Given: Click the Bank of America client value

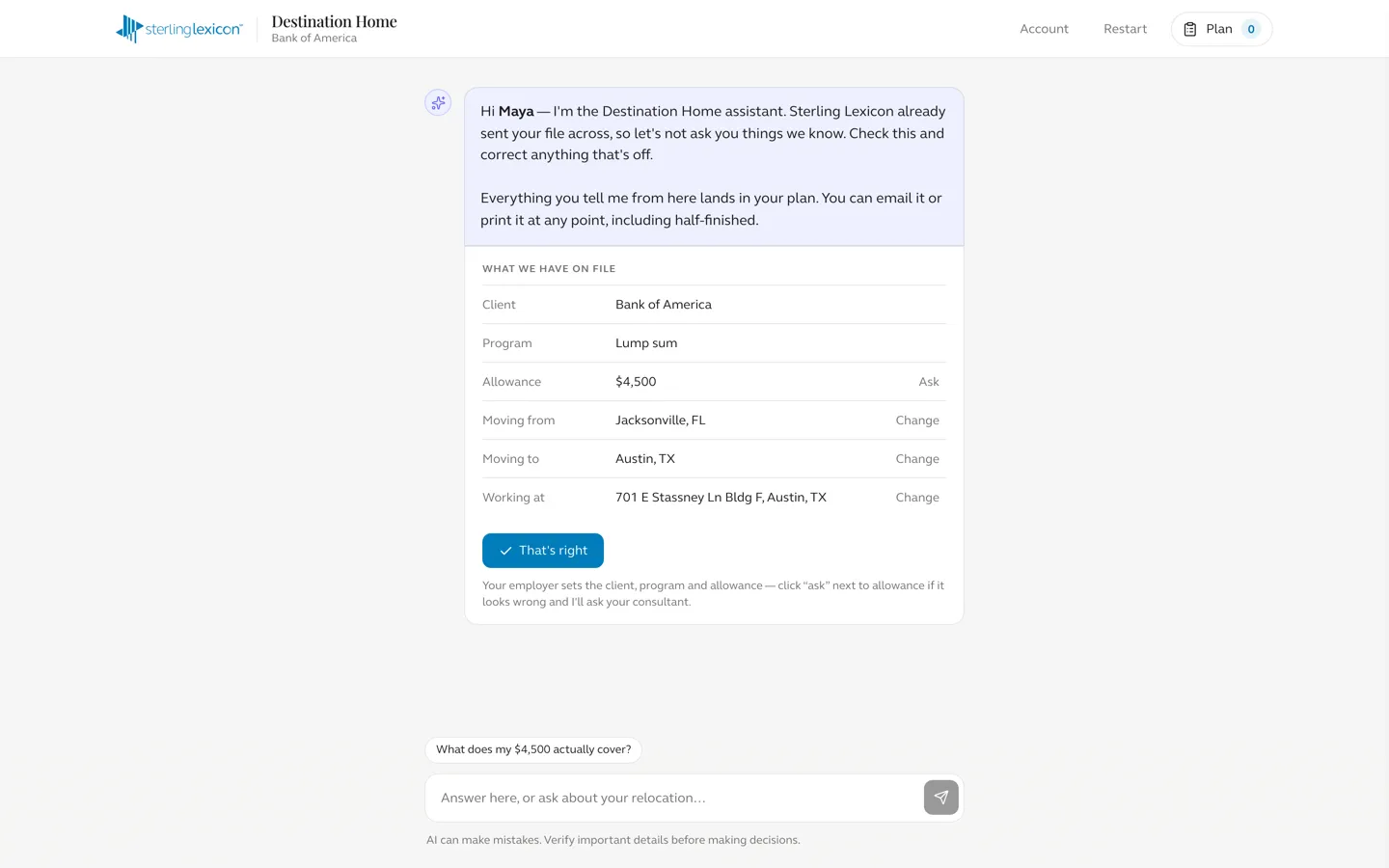Looking at the screenshot, I should (x=664, y=305).
